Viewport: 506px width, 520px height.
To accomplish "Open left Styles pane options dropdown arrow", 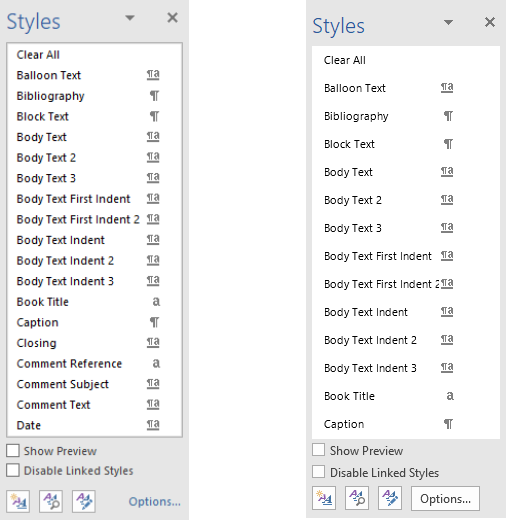I will pos(130,17).
